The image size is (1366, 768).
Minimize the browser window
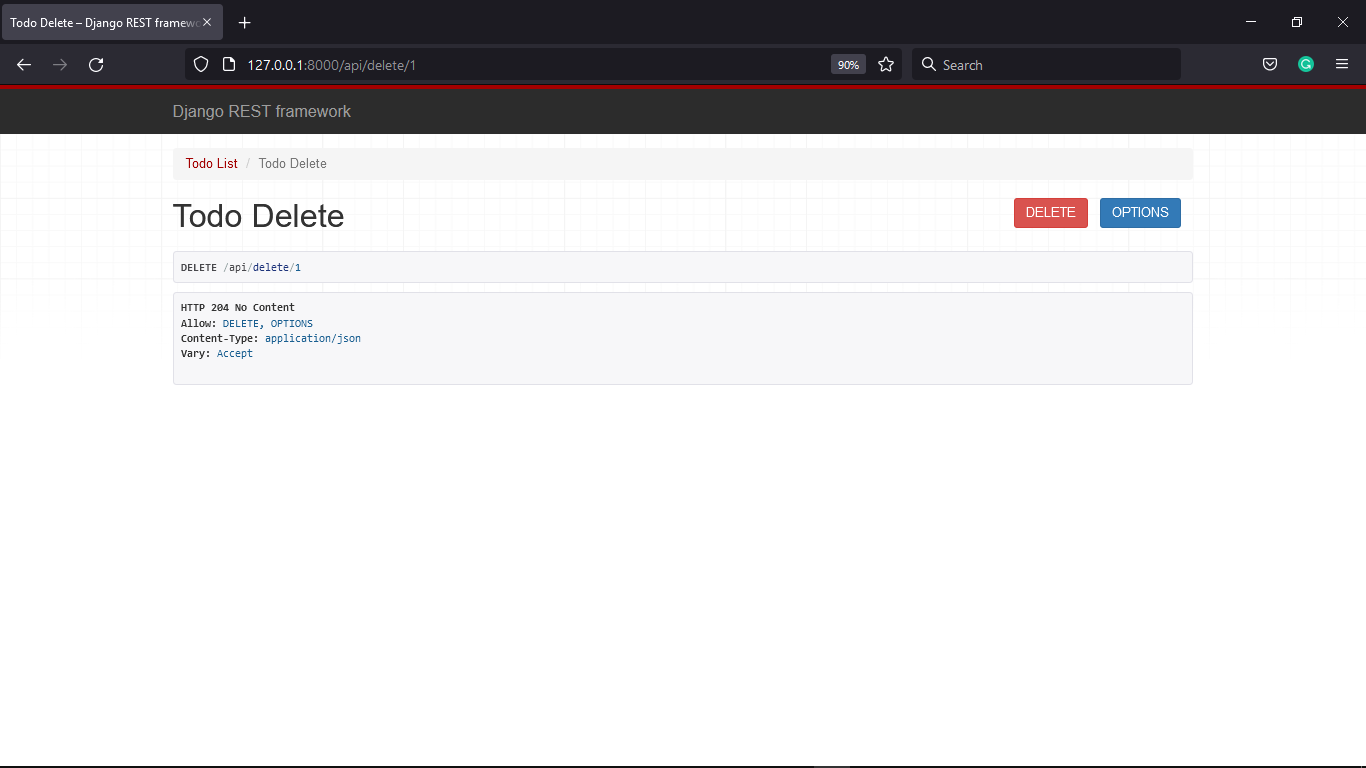point(1251,22)
